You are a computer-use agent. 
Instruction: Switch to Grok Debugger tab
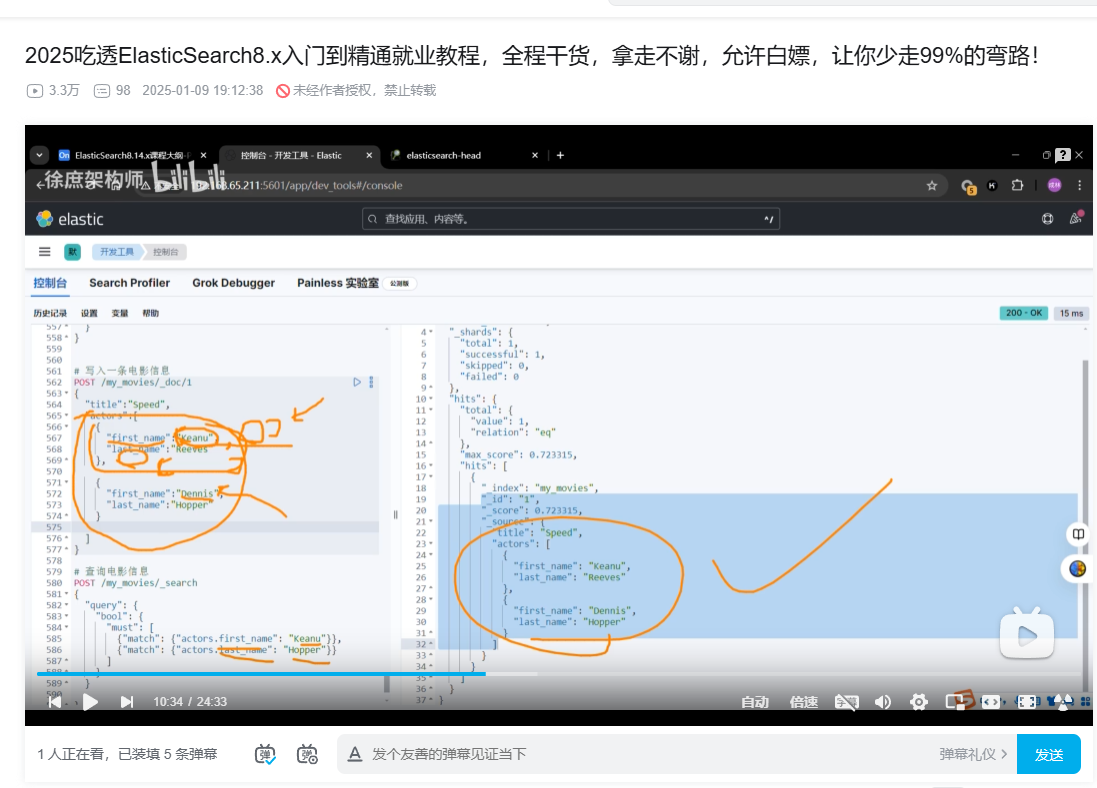pyautogui.click(x=234, y=283)
